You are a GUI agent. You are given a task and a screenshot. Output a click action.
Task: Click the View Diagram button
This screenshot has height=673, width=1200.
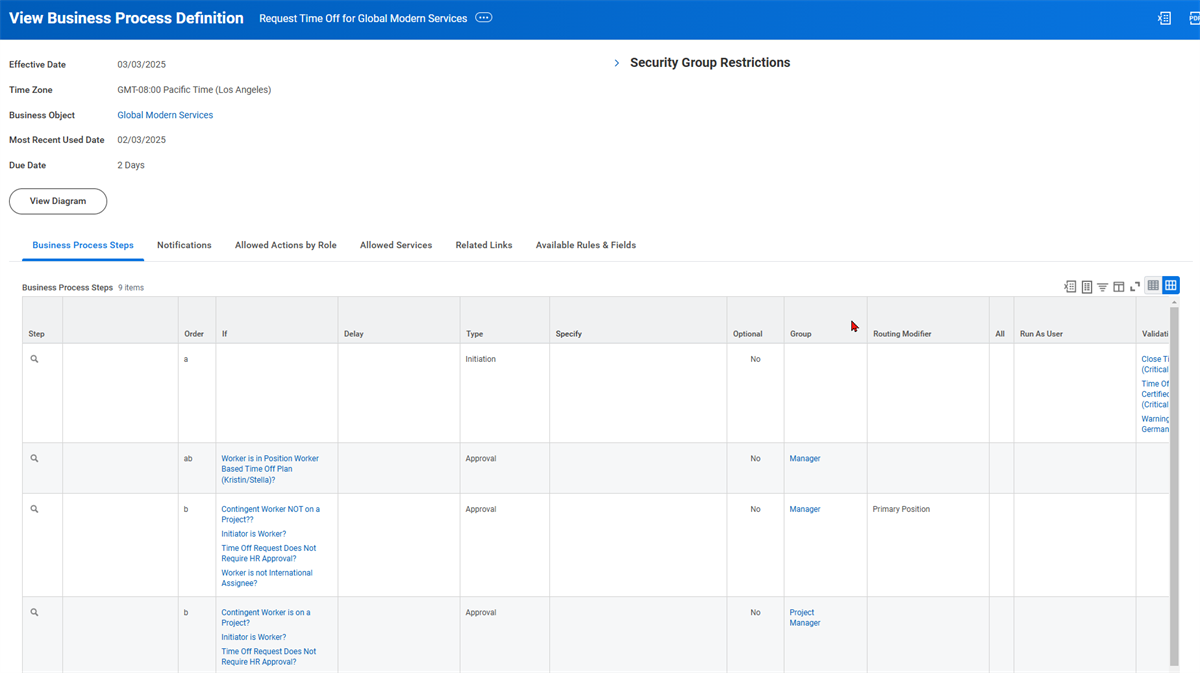58,201
